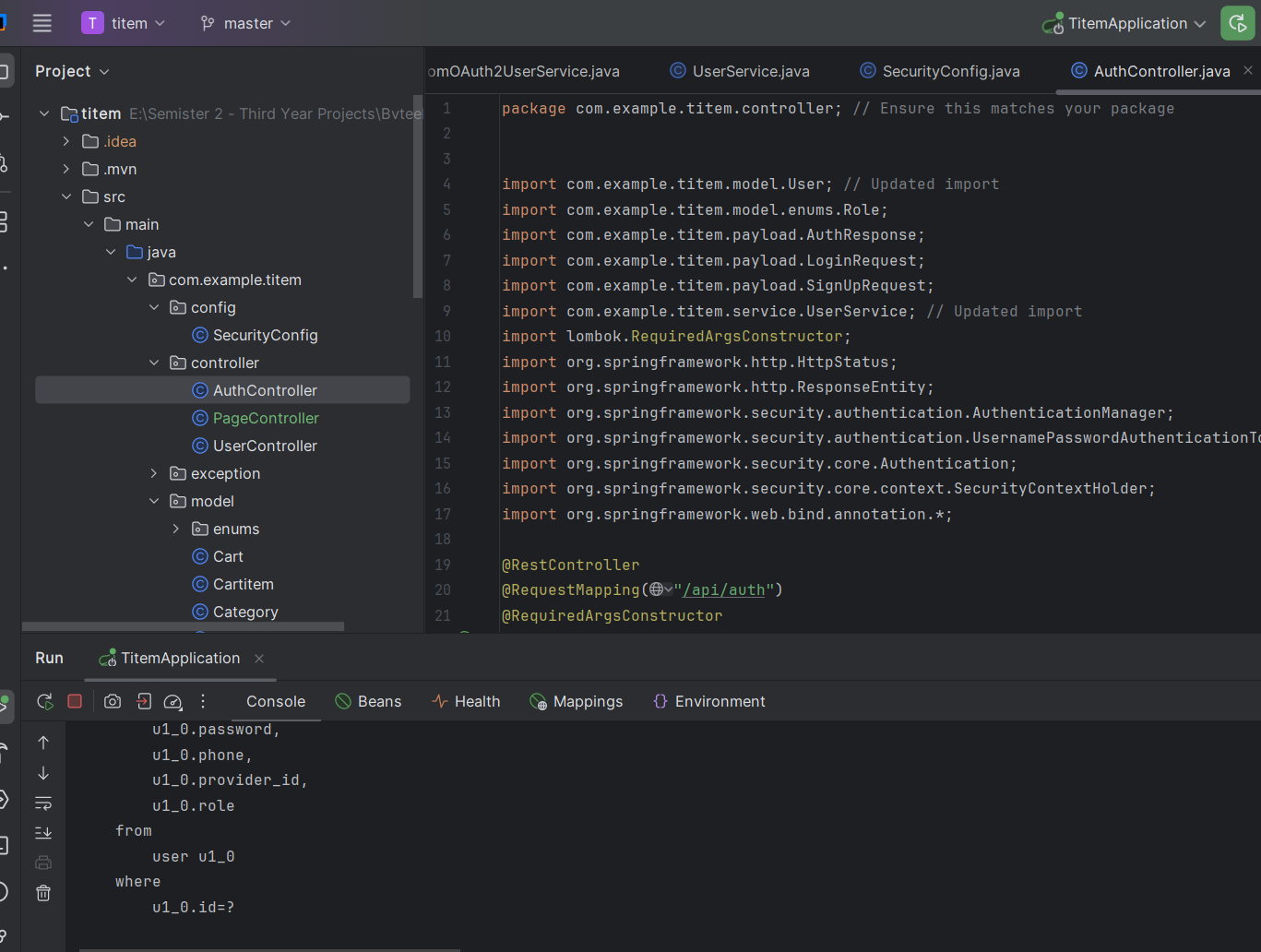Open PageController in project tree
Screen dimensions: 1261x952
coord(256,418)
